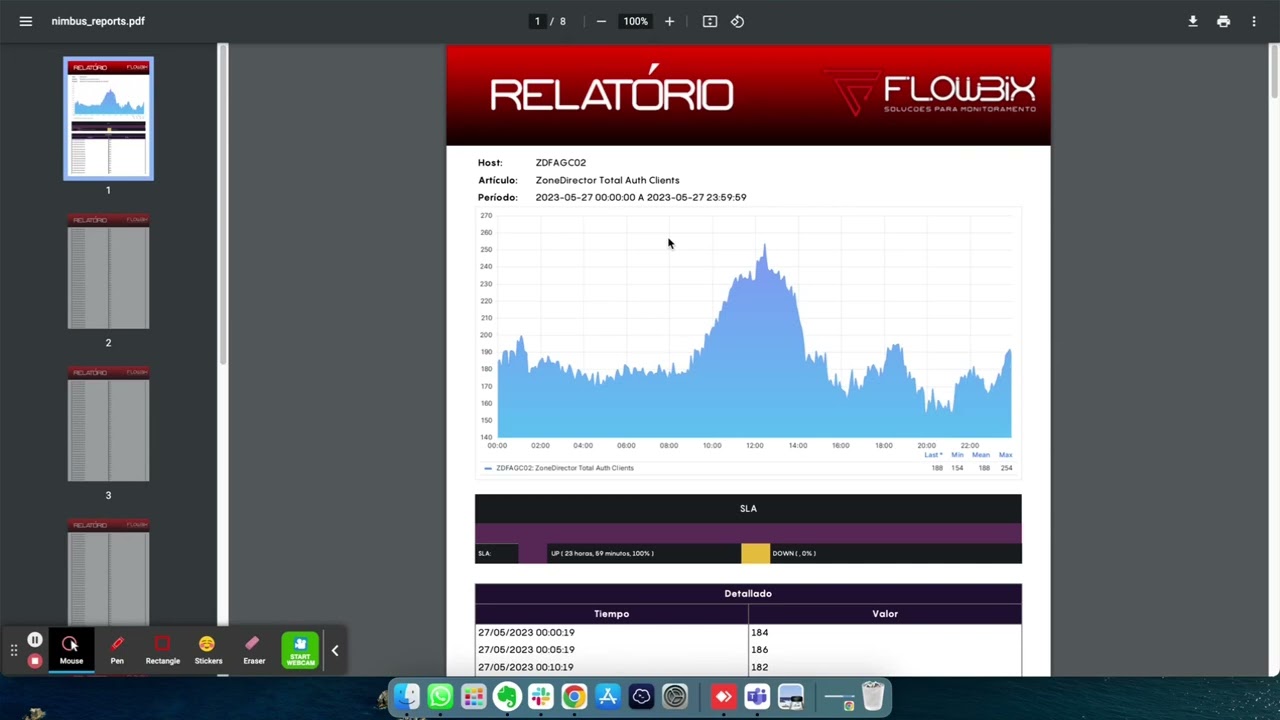Open the PDF viewer sidebar menu

pyautogui.click(x=26, y=21)
